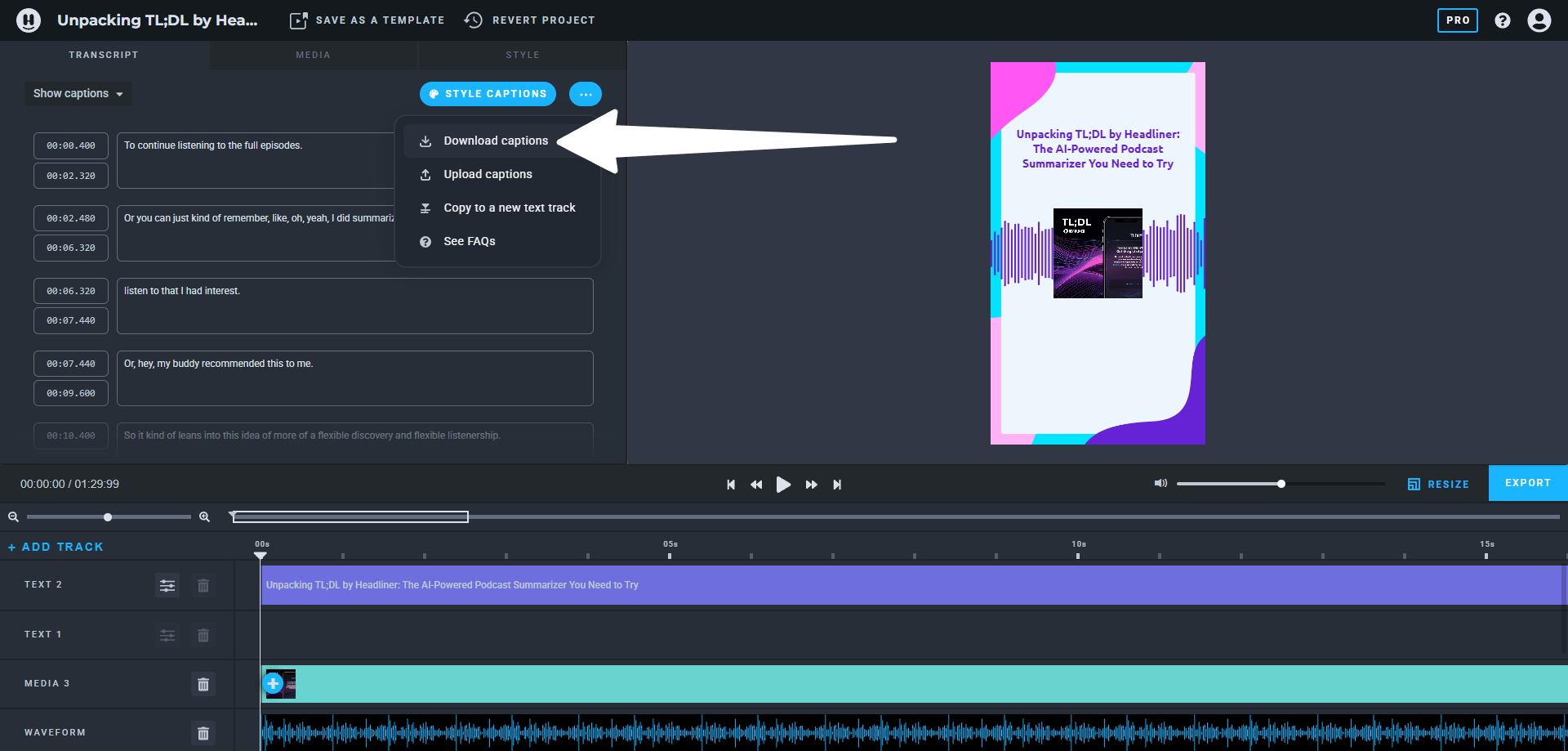1568x751 pixels.
Task: Switch to the Media tab
Action: (314, 55)
